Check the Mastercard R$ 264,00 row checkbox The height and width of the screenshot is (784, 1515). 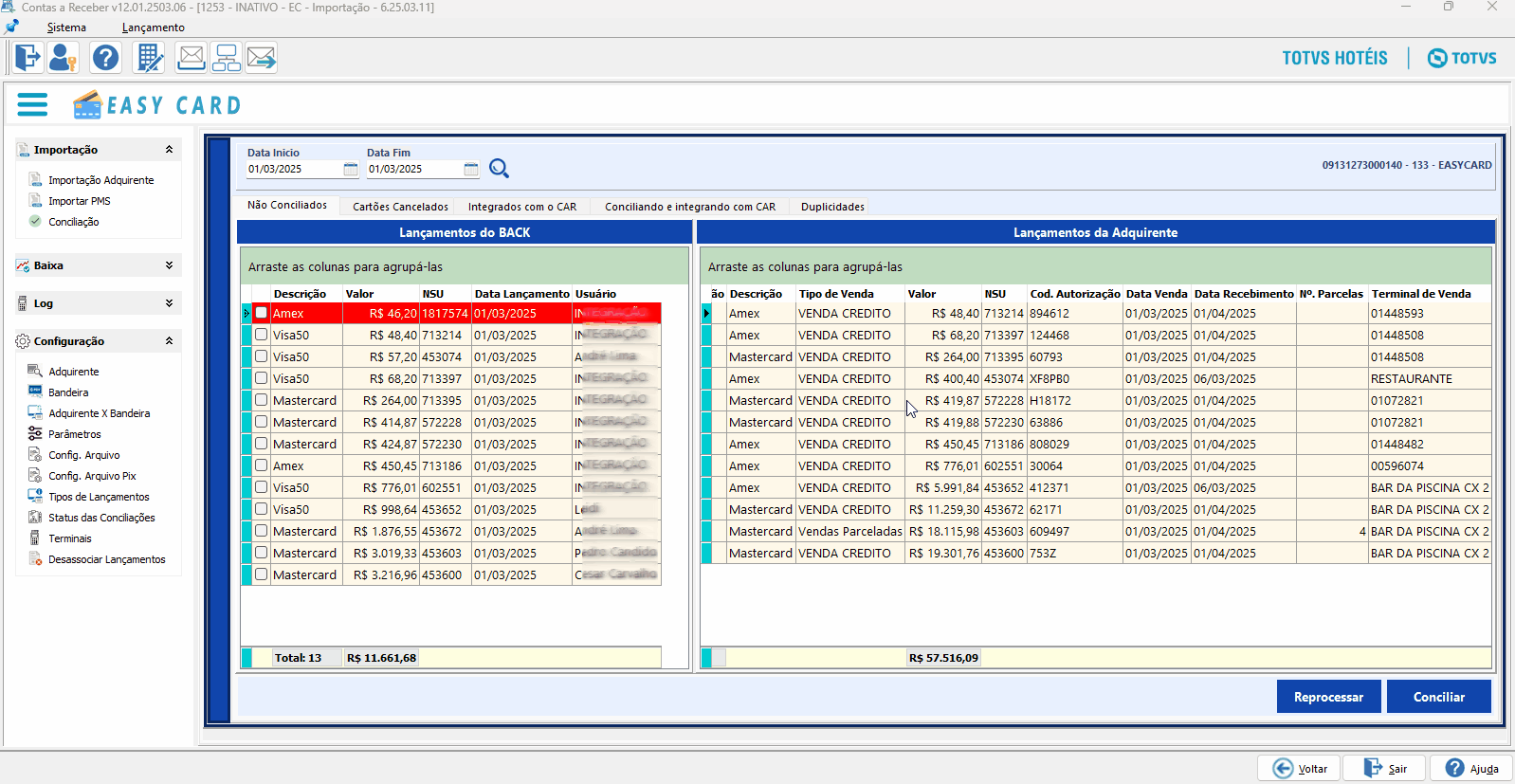tap(261, 400)
